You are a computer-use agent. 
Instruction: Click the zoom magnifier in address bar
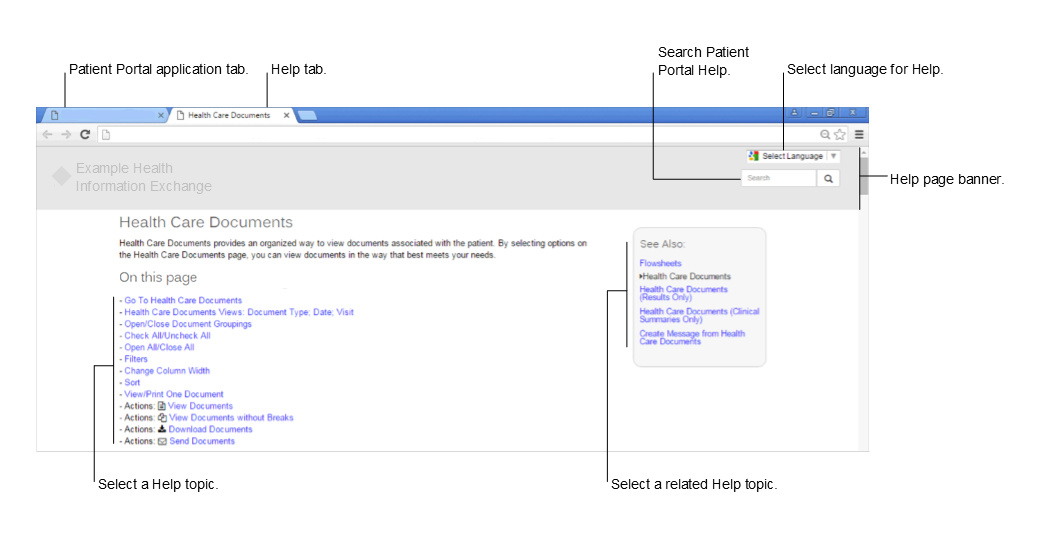825,134
